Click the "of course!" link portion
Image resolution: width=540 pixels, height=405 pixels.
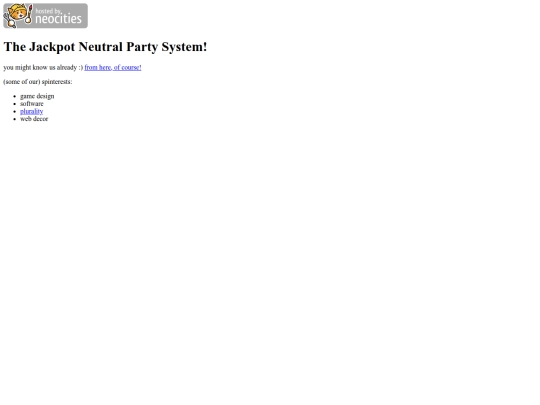point(127,68)
